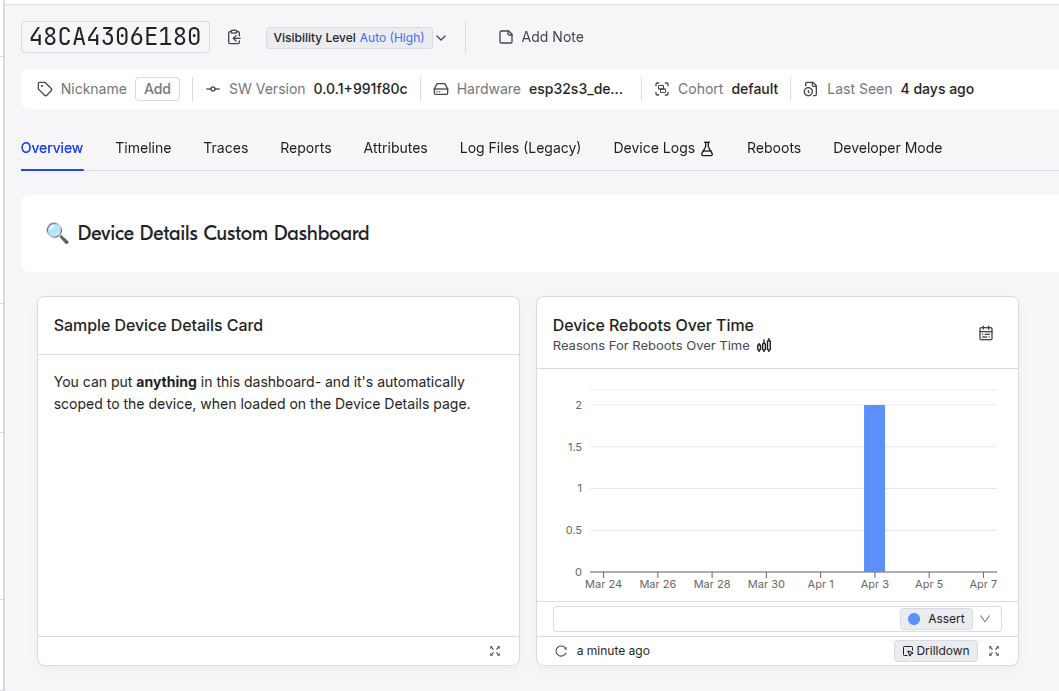This screenshot has width=1059, height=691.
Task: Switch to the Timeline tab
Action: (x=143, y=147)
